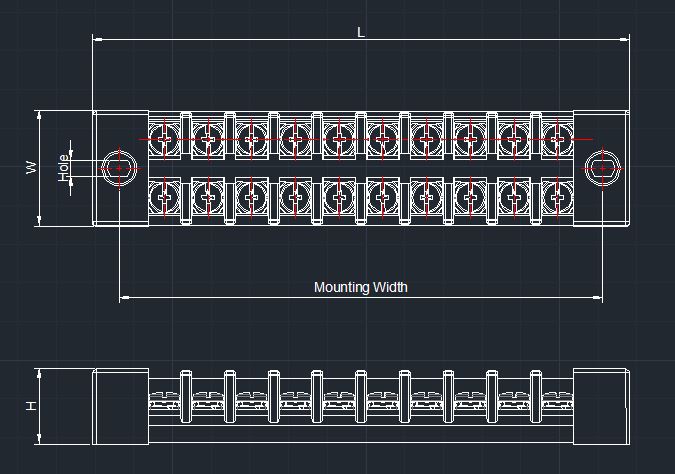Viewport: 675px width, 474px height.
Task: Select the "H" height dimension label
Action: [x=31, y=406]
